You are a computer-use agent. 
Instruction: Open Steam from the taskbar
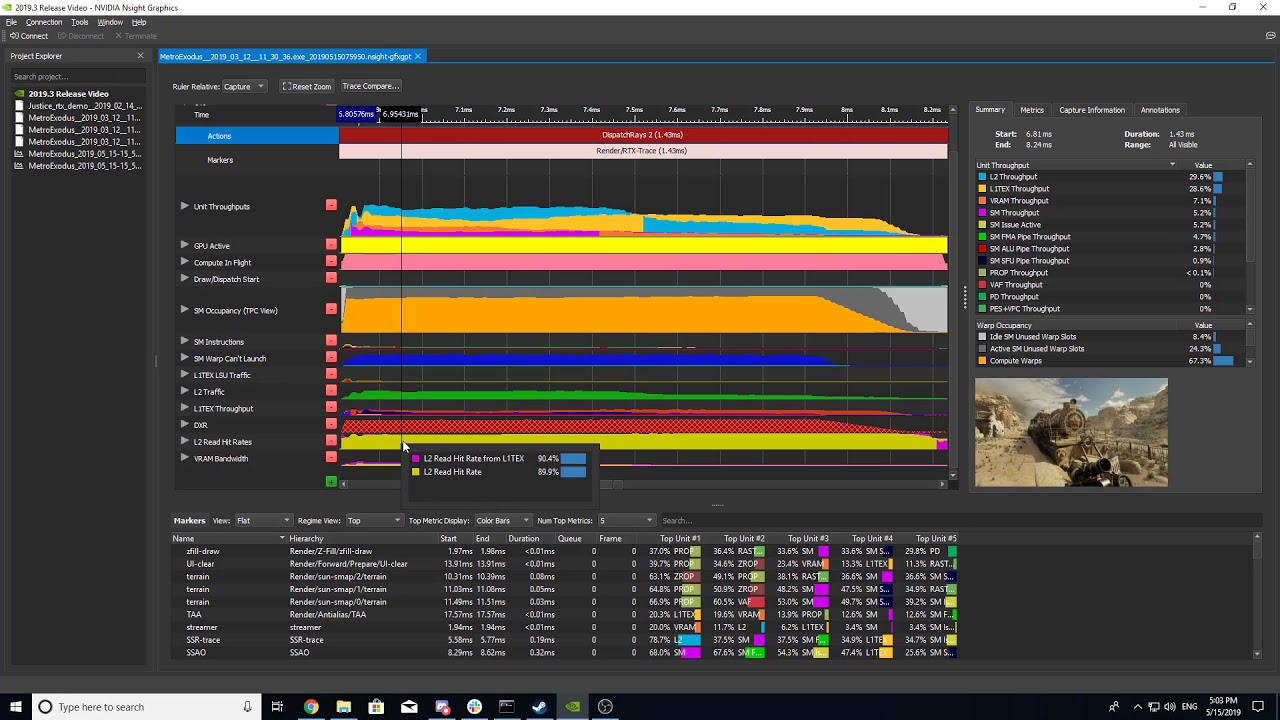click(x=539, y=707)
